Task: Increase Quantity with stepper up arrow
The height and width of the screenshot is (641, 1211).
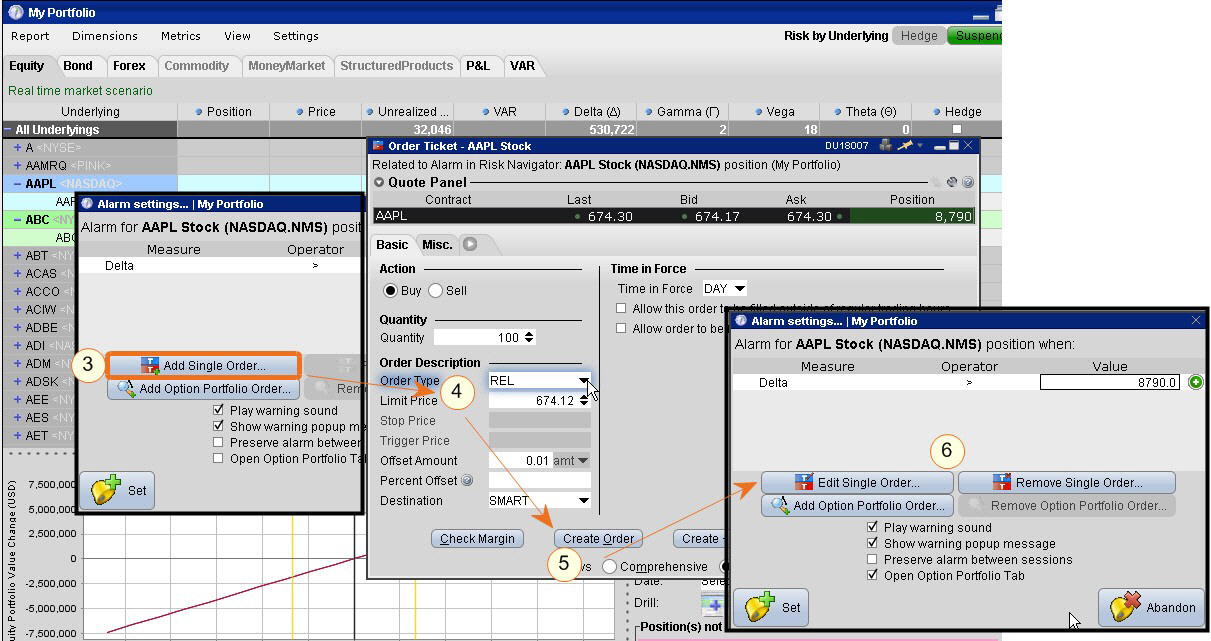Action: (x=529, y=334)
